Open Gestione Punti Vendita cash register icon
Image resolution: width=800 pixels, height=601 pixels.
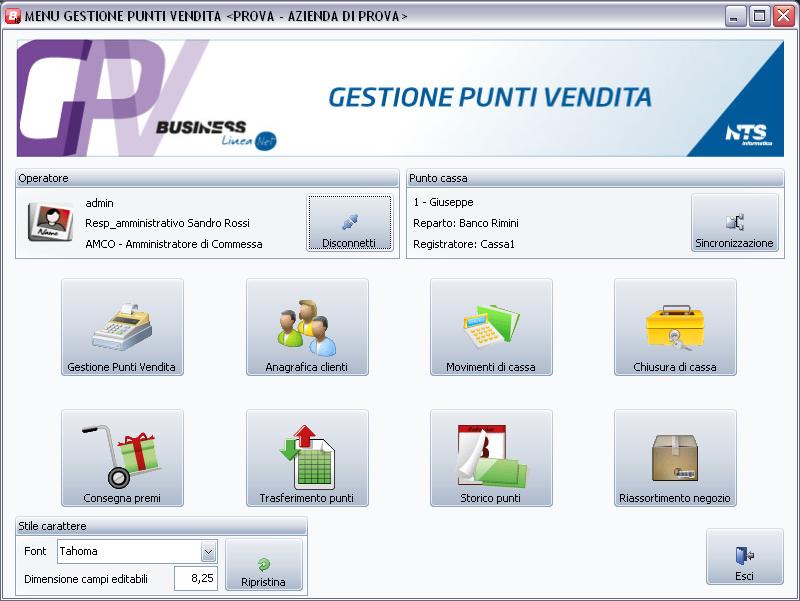point(122,327)
